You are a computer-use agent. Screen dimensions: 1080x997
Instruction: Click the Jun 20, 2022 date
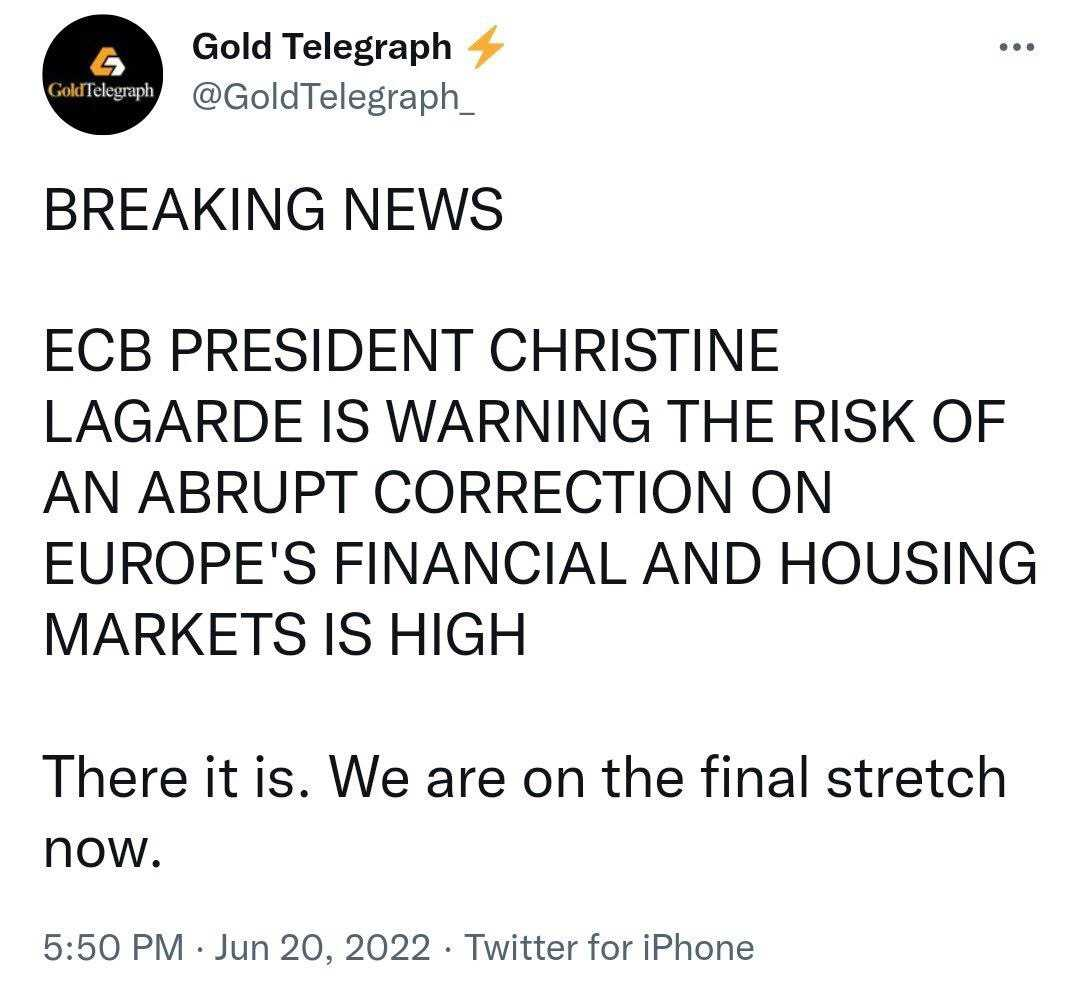[322, 947]
